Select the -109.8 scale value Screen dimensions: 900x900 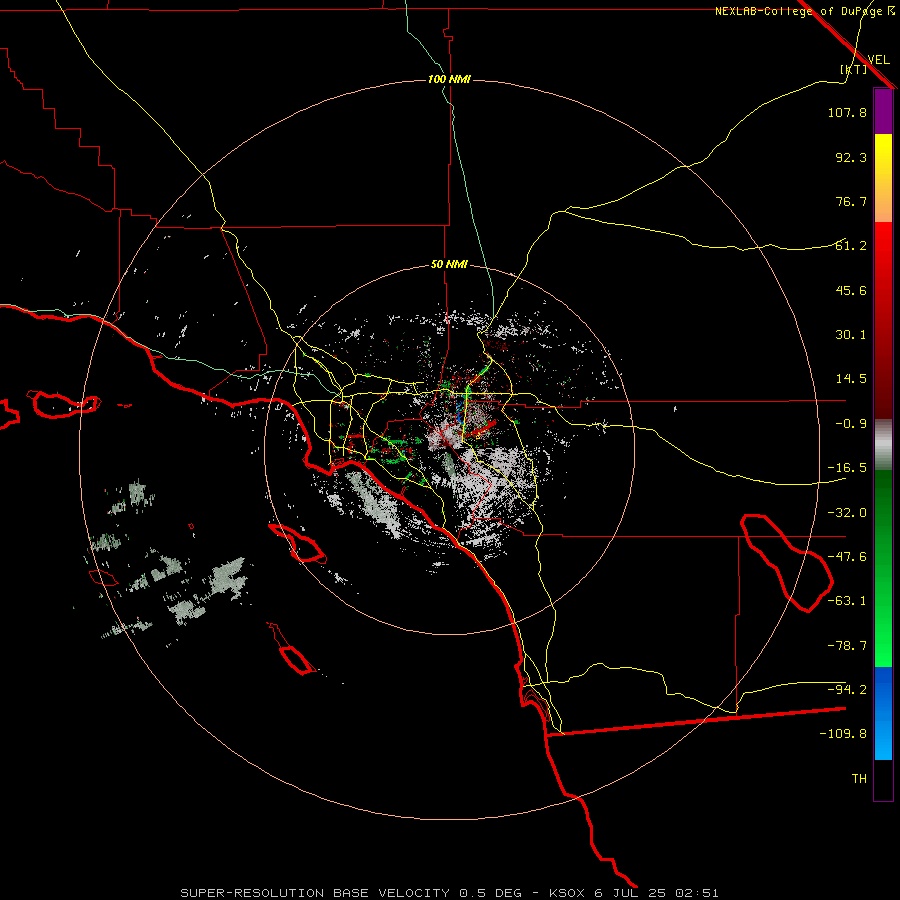tap(843, 734)
